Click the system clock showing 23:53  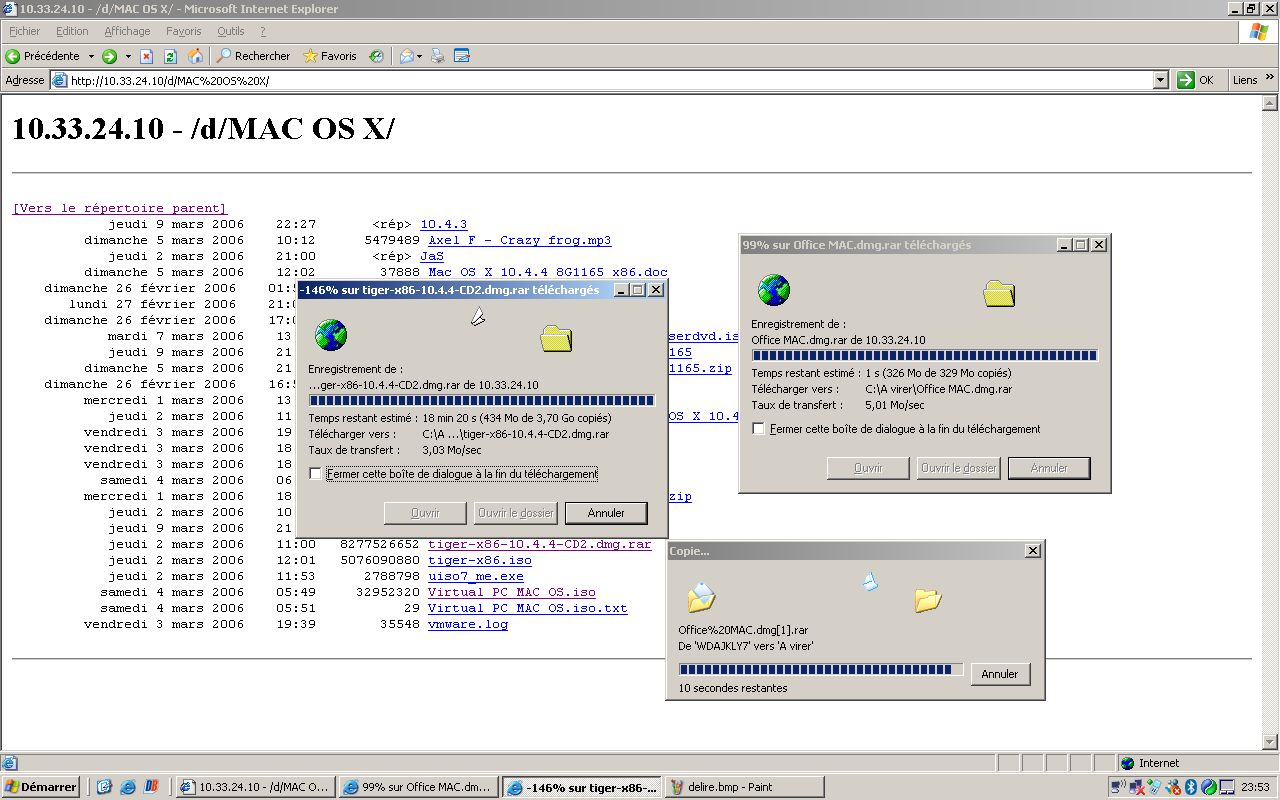click(1256, 787)
